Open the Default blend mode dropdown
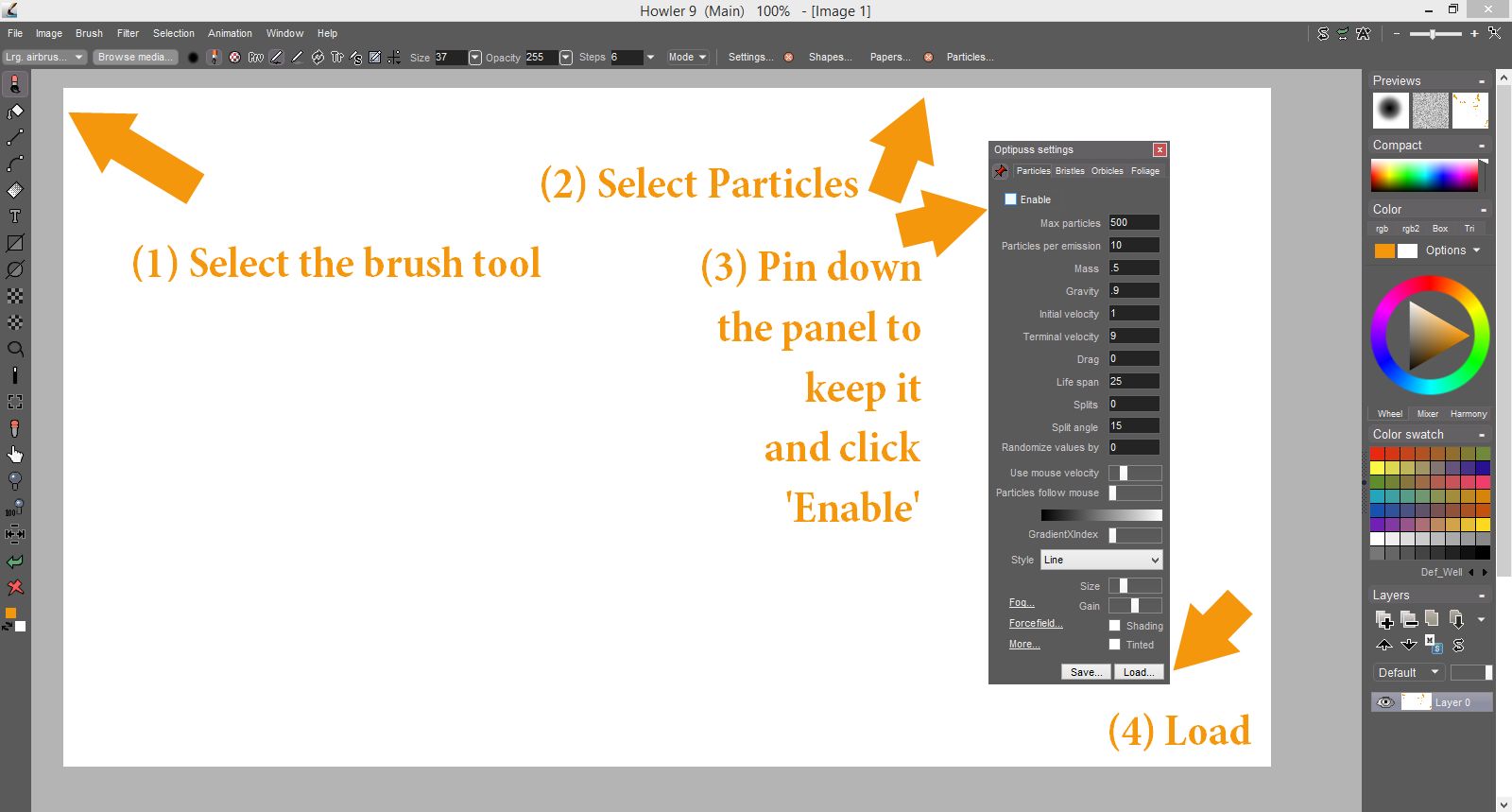 pos(1408,673)
